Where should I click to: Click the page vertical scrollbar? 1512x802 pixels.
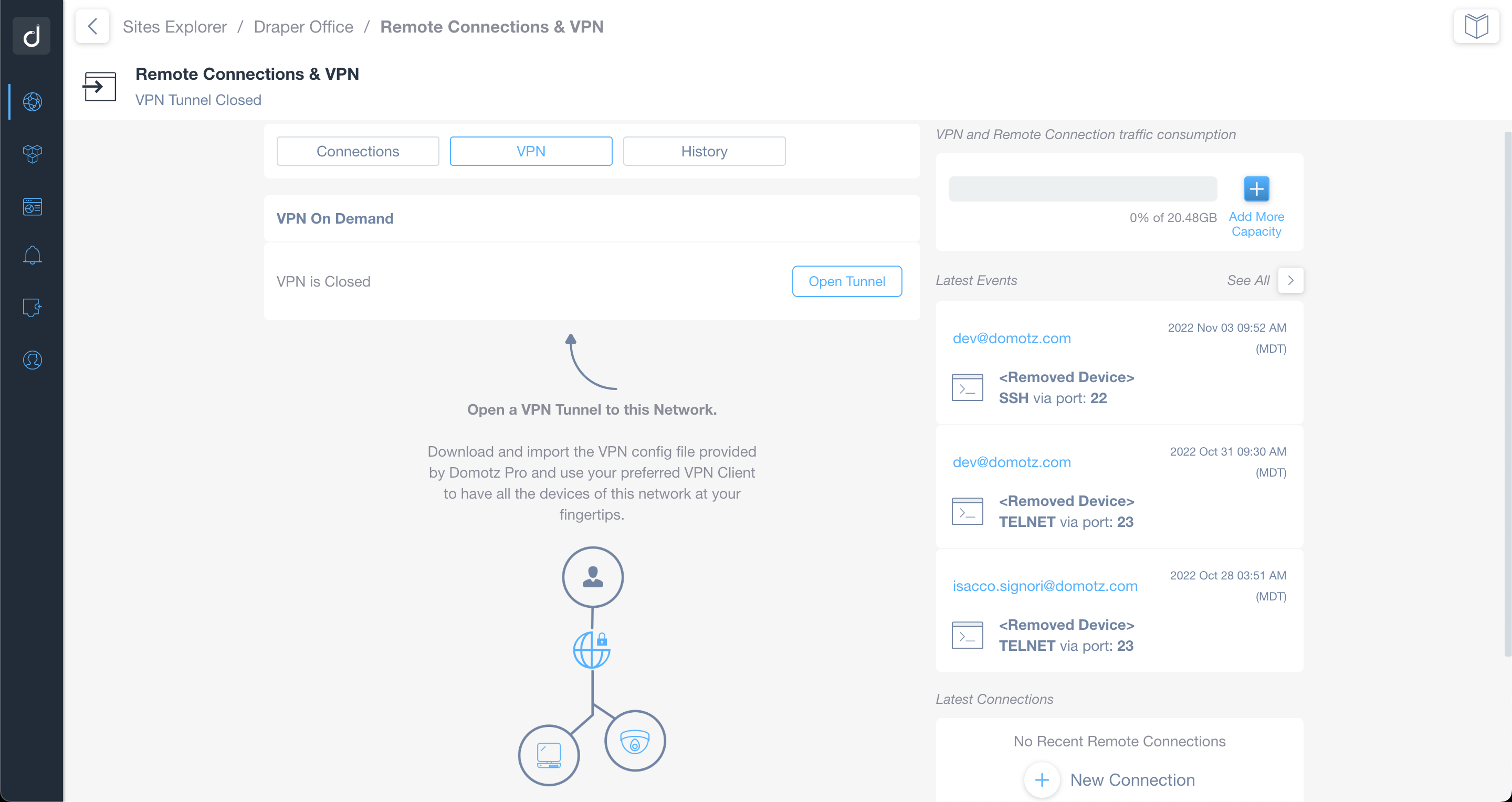pyautogui.click(x=1507, y=393)
